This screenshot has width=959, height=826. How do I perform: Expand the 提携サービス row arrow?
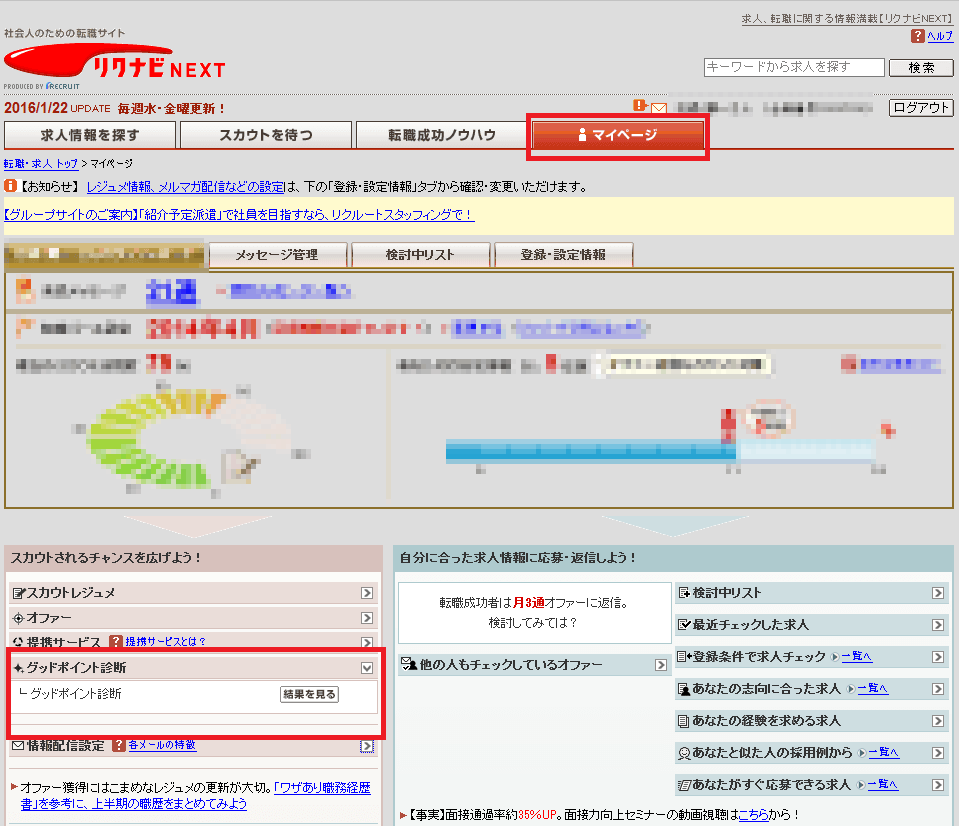[x=367, y=643]
